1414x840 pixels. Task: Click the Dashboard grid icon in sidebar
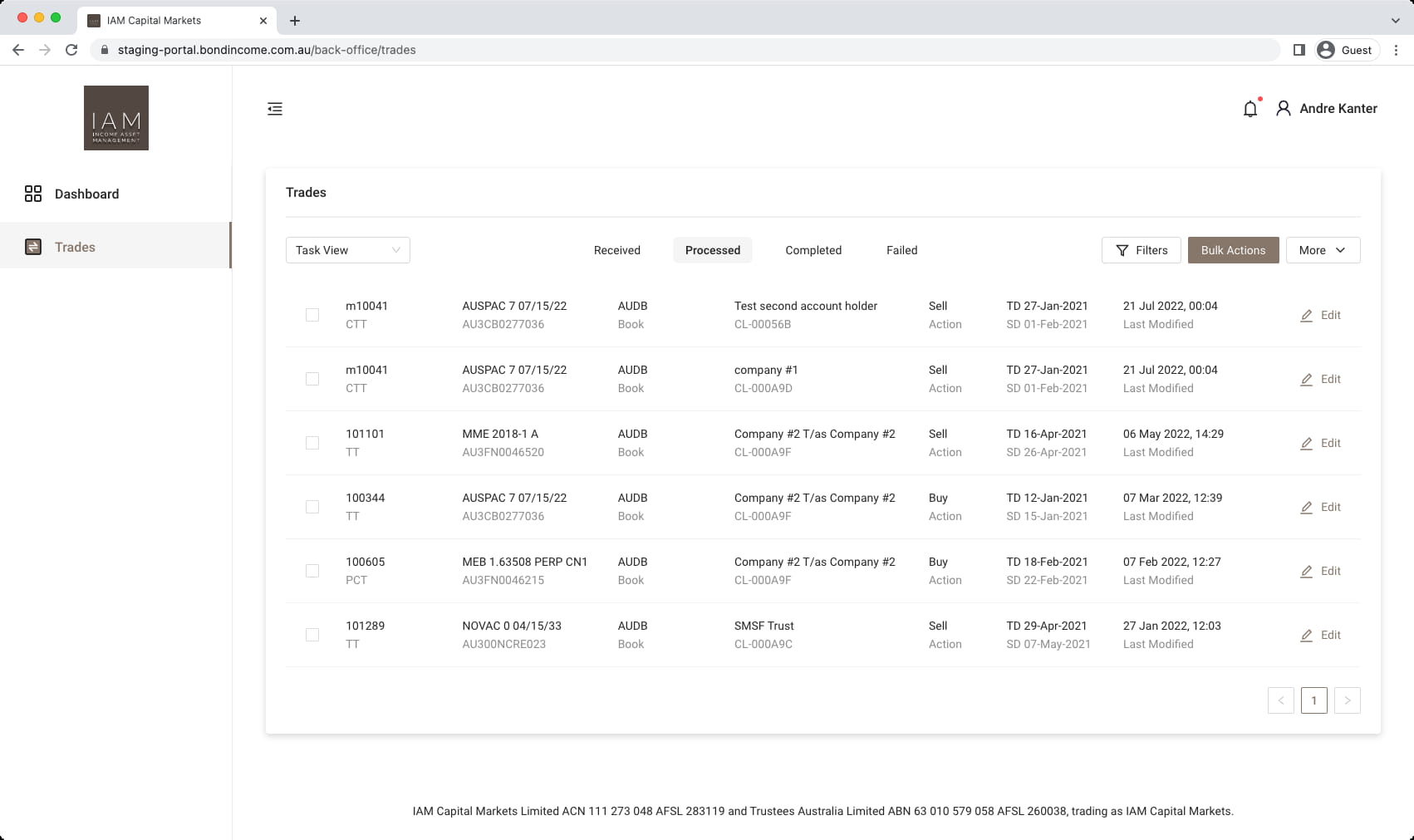click(x=33, y=194)
